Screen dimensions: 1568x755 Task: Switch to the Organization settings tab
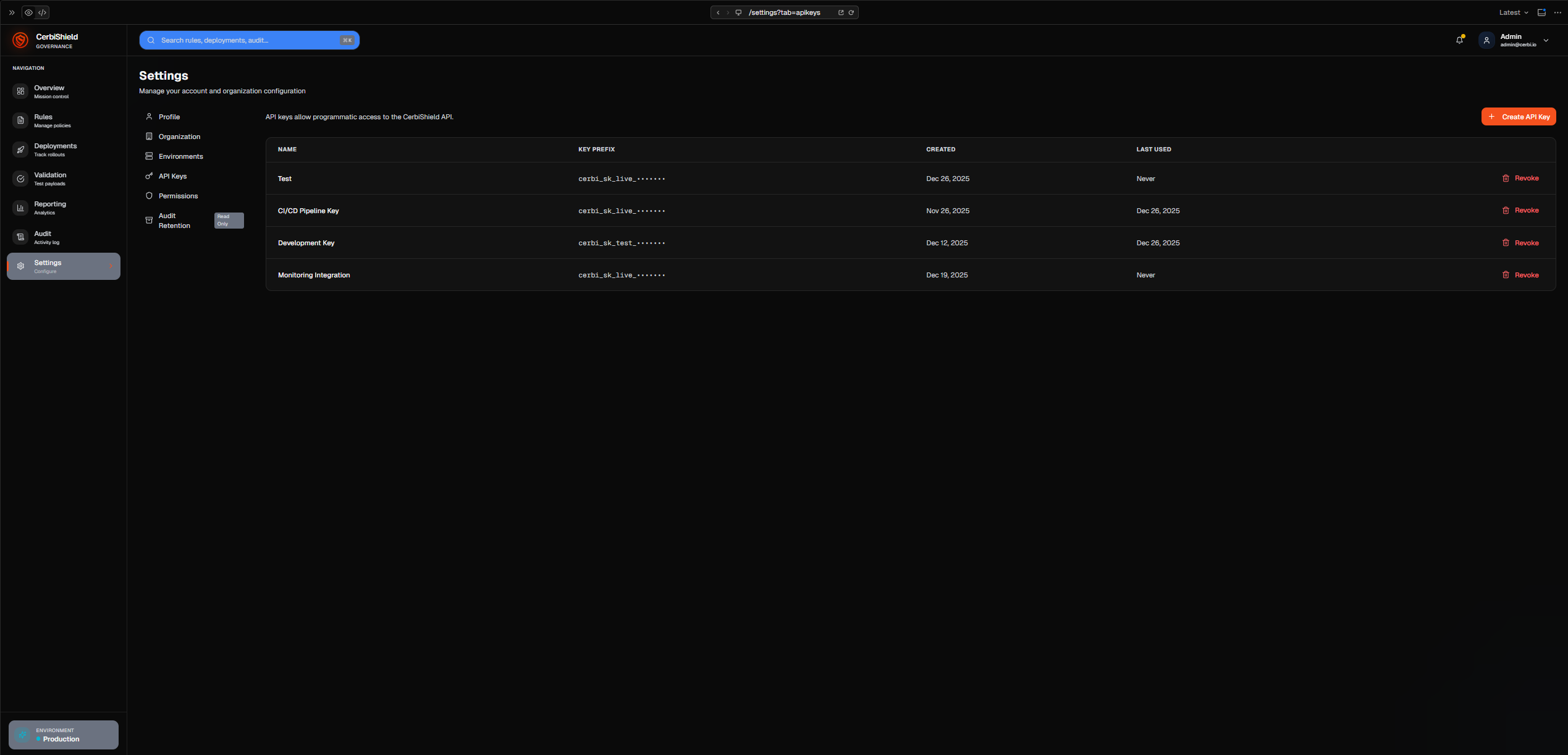tap(179, 137)
